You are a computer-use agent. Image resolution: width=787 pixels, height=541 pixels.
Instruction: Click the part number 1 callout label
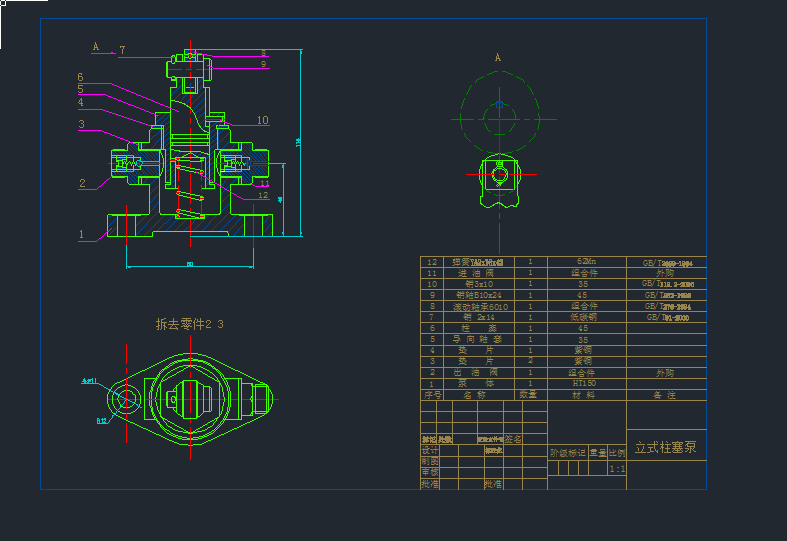pos(81,234)
